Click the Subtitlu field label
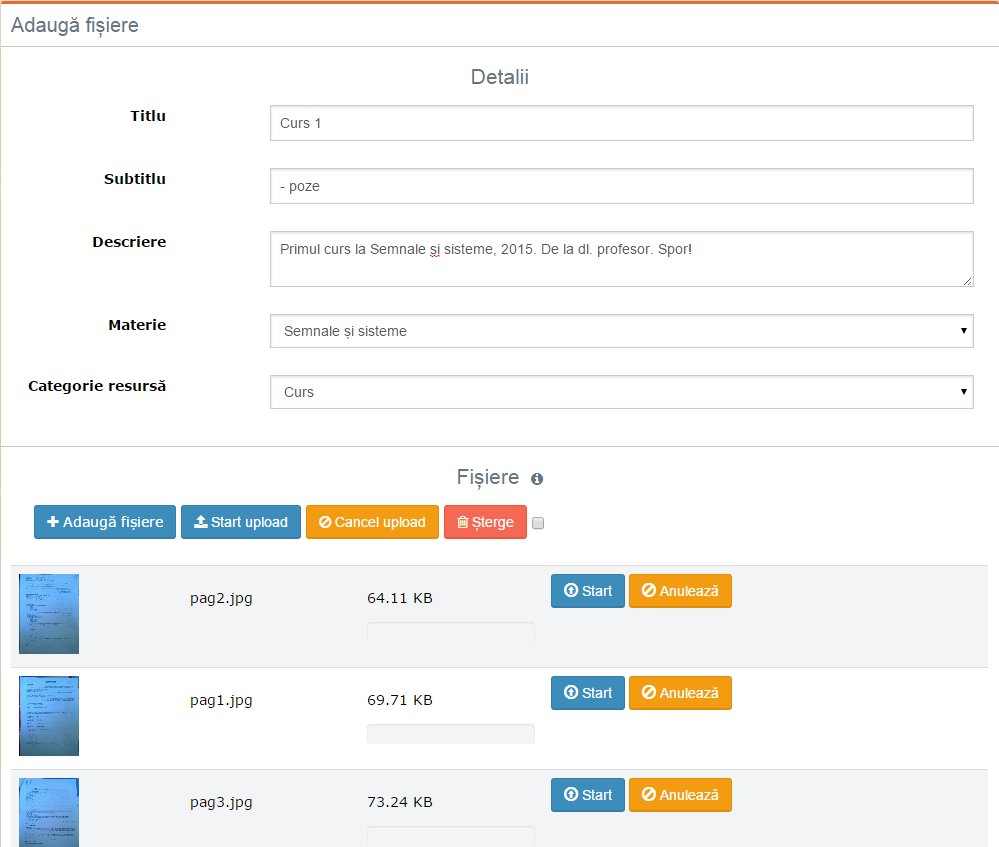The height and width of the screenshot is (847, 999). [x=135, y=179]
